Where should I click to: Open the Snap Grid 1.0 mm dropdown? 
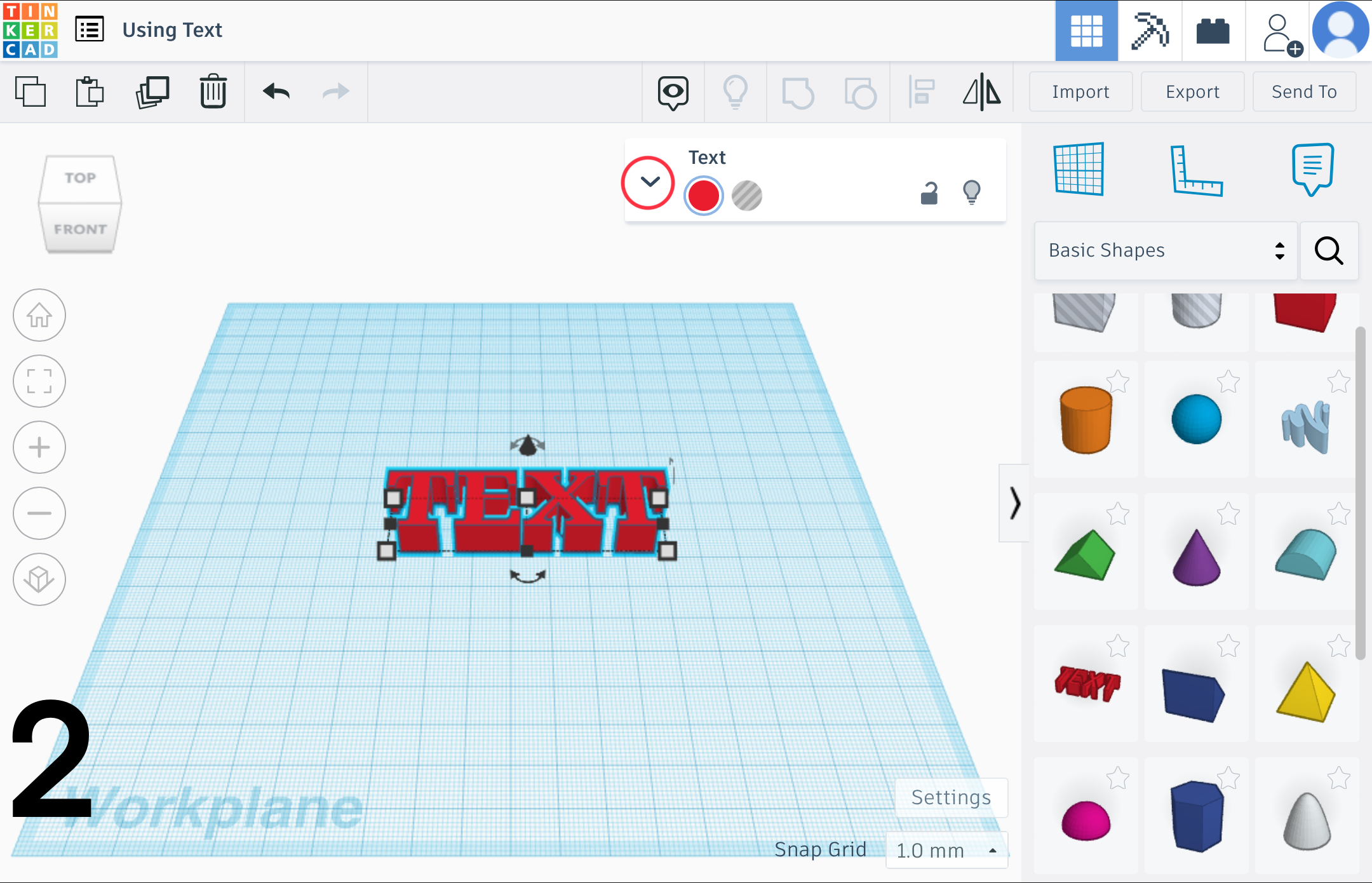[x=946, y=850]
